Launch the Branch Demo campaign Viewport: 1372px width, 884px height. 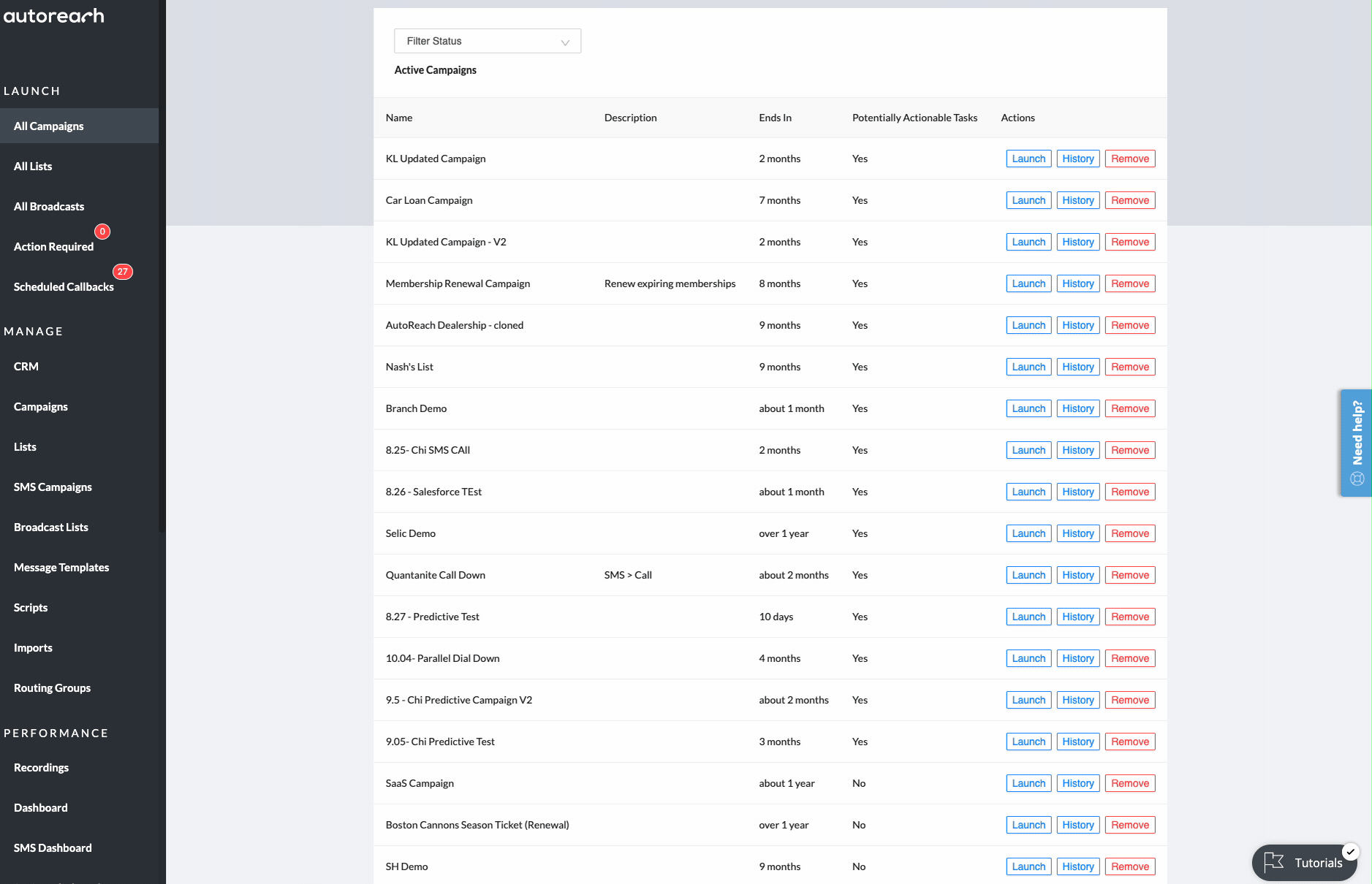(1028, 408)
